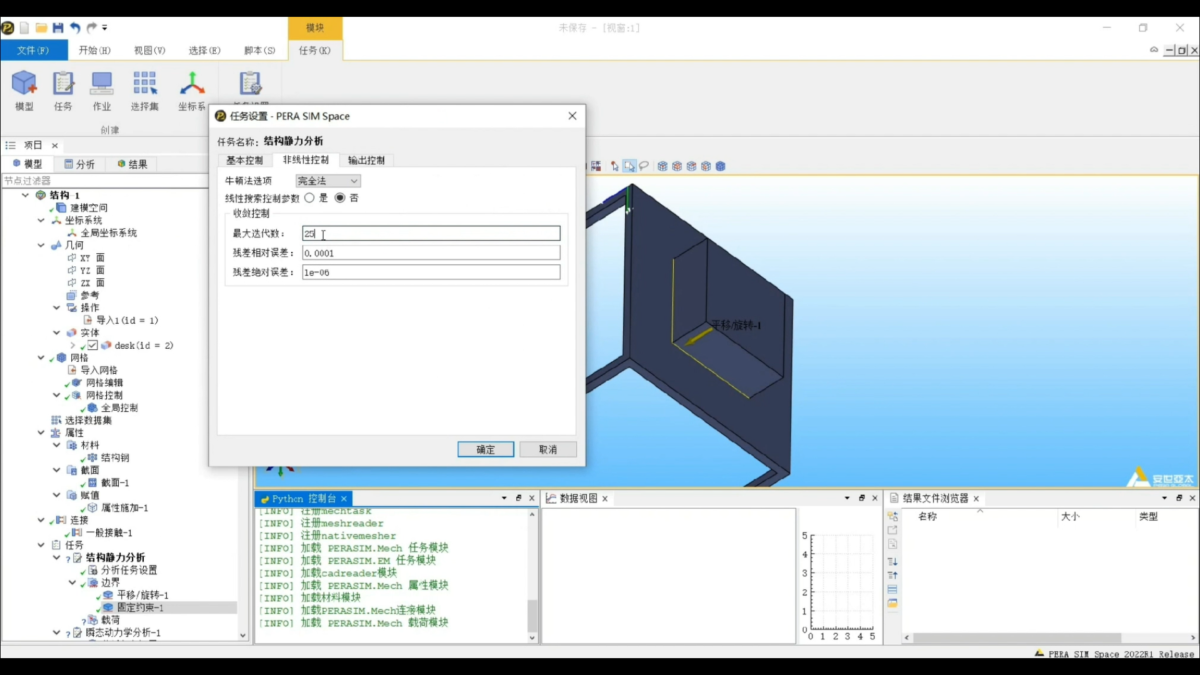The width and height of the screenshot is (1200, 675).
Task: Switch to the 视图(V) ribbon tab
Action: (150, 50)
